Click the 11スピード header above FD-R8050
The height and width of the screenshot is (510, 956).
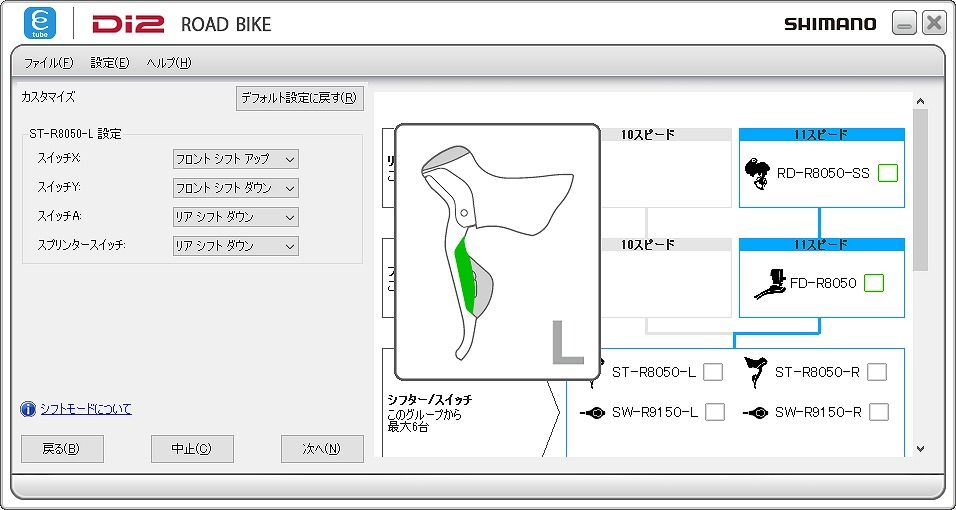(822, 245)
